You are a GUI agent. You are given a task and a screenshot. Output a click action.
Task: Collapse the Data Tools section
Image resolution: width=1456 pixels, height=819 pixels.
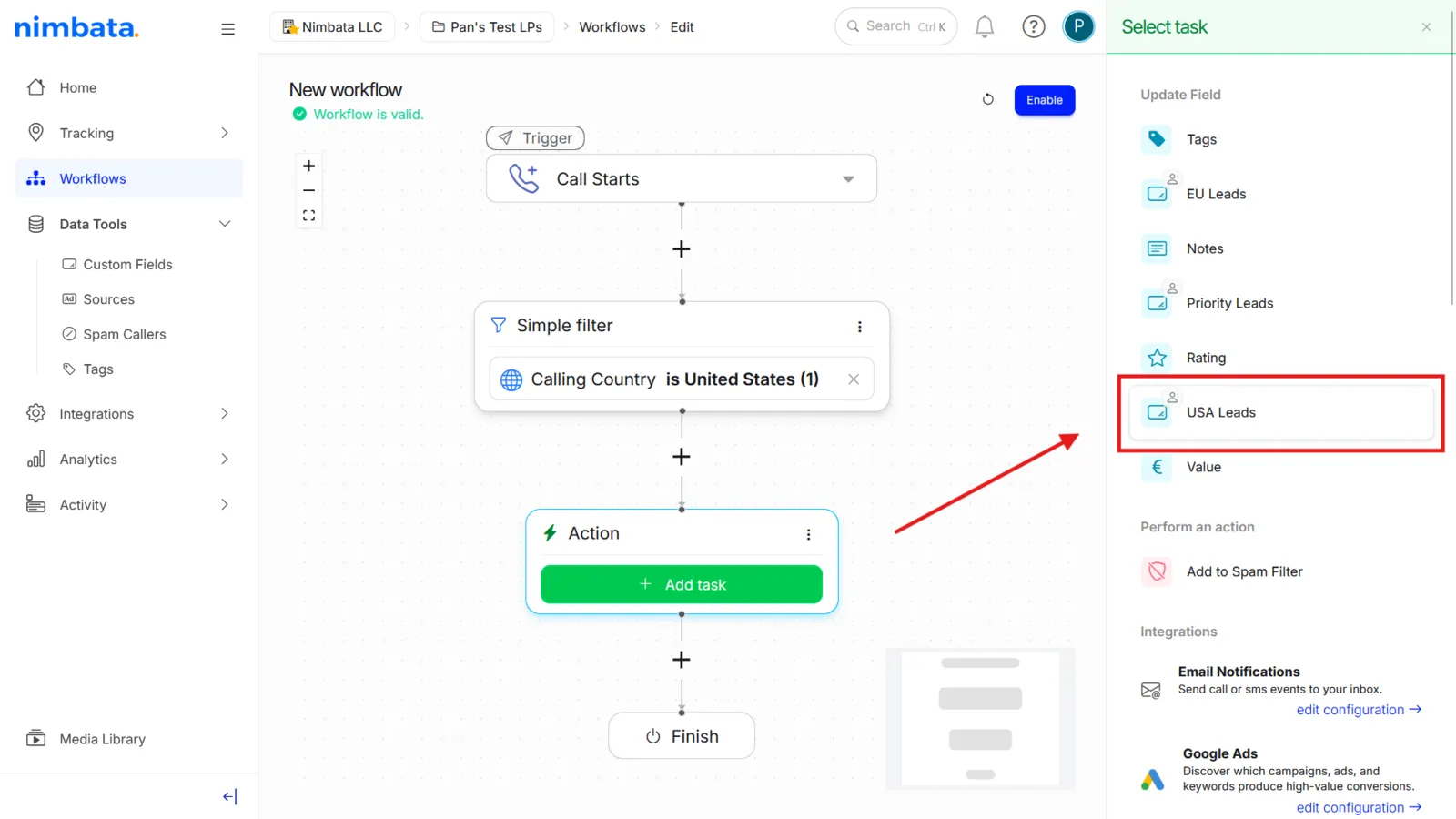coord(224,224)
